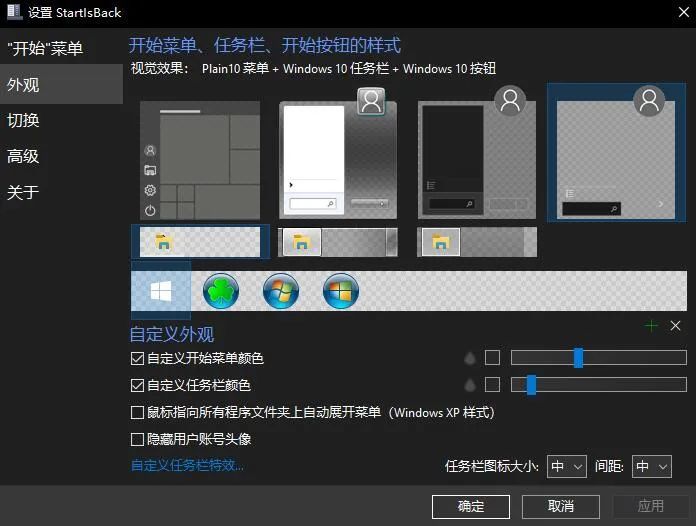Enable 隐藏用户账号头像 checkbox
696x526 pixels.
[137, 439]
